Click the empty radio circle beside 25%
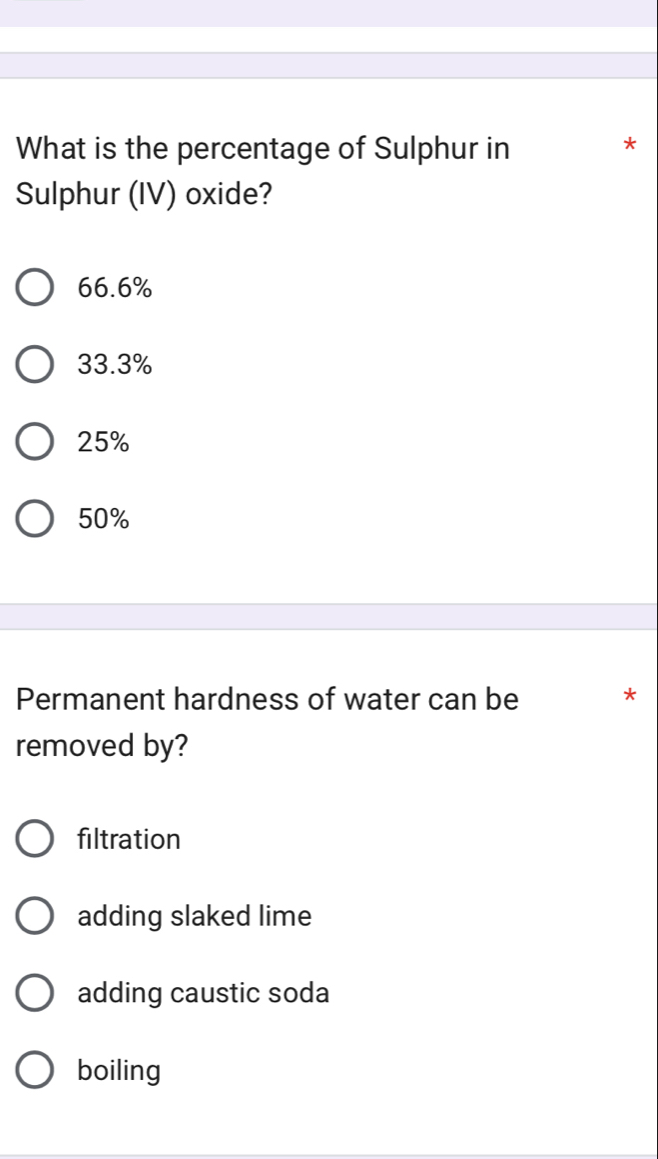This screenshot has height=1159, width=658. click(x=35, y=441)
